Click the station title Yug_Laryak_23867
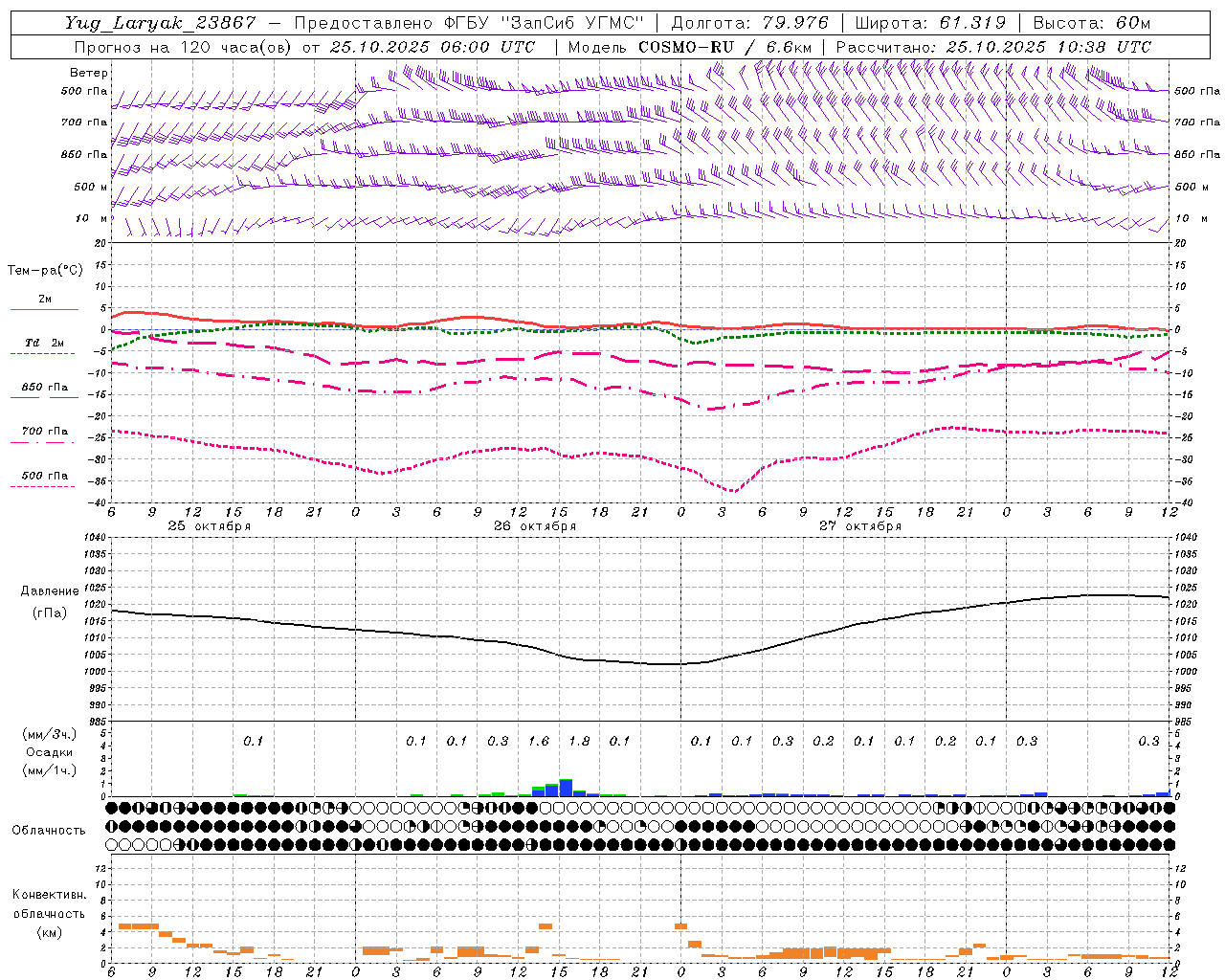This screenshot has width=1225, height=980. pos(161,23)
